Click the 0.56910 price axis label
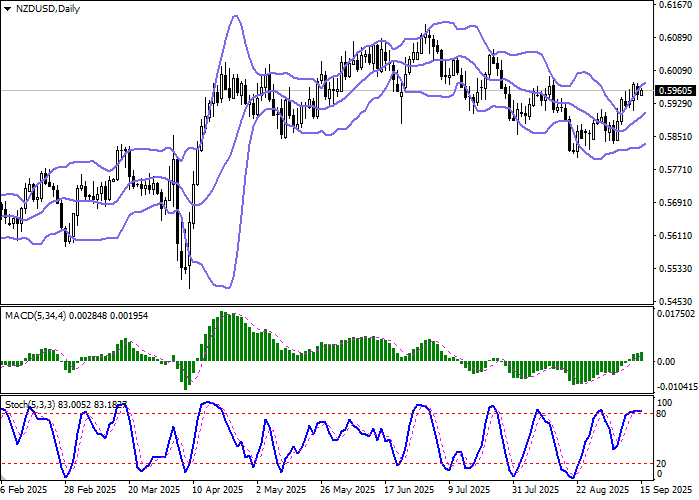Image resolution: width=699 pixels, height=500 pixels. click(674, 203)
